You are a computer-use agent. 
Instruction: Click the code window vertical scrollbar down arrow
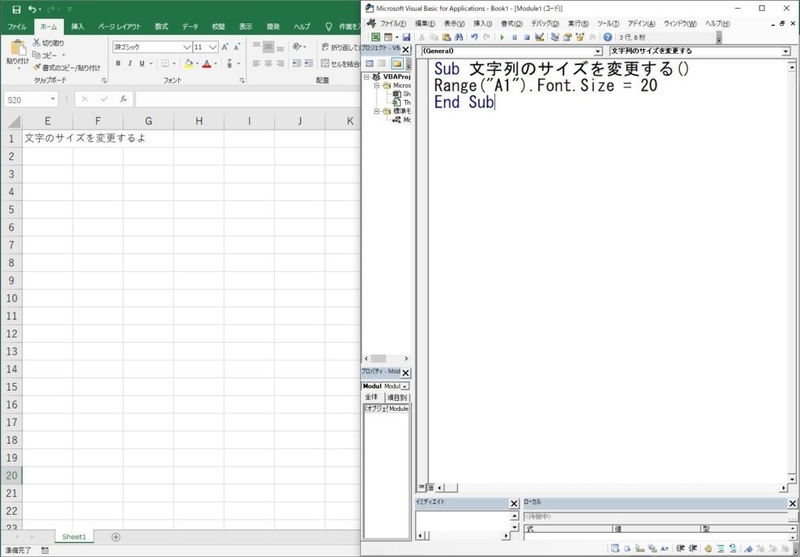click(x=792, y=479)
